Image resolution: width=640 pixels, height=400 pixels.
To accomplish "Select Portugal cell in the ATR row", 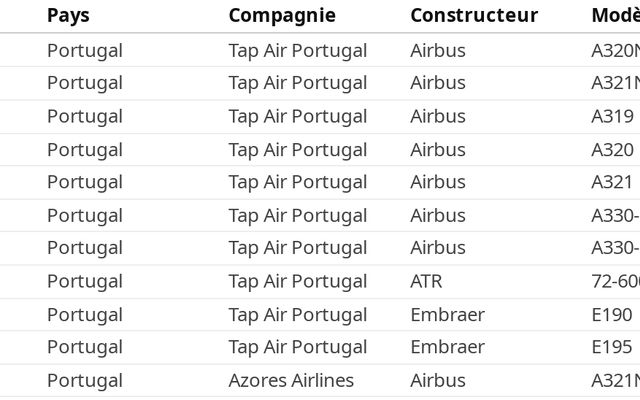I will (x=85, y=281).
